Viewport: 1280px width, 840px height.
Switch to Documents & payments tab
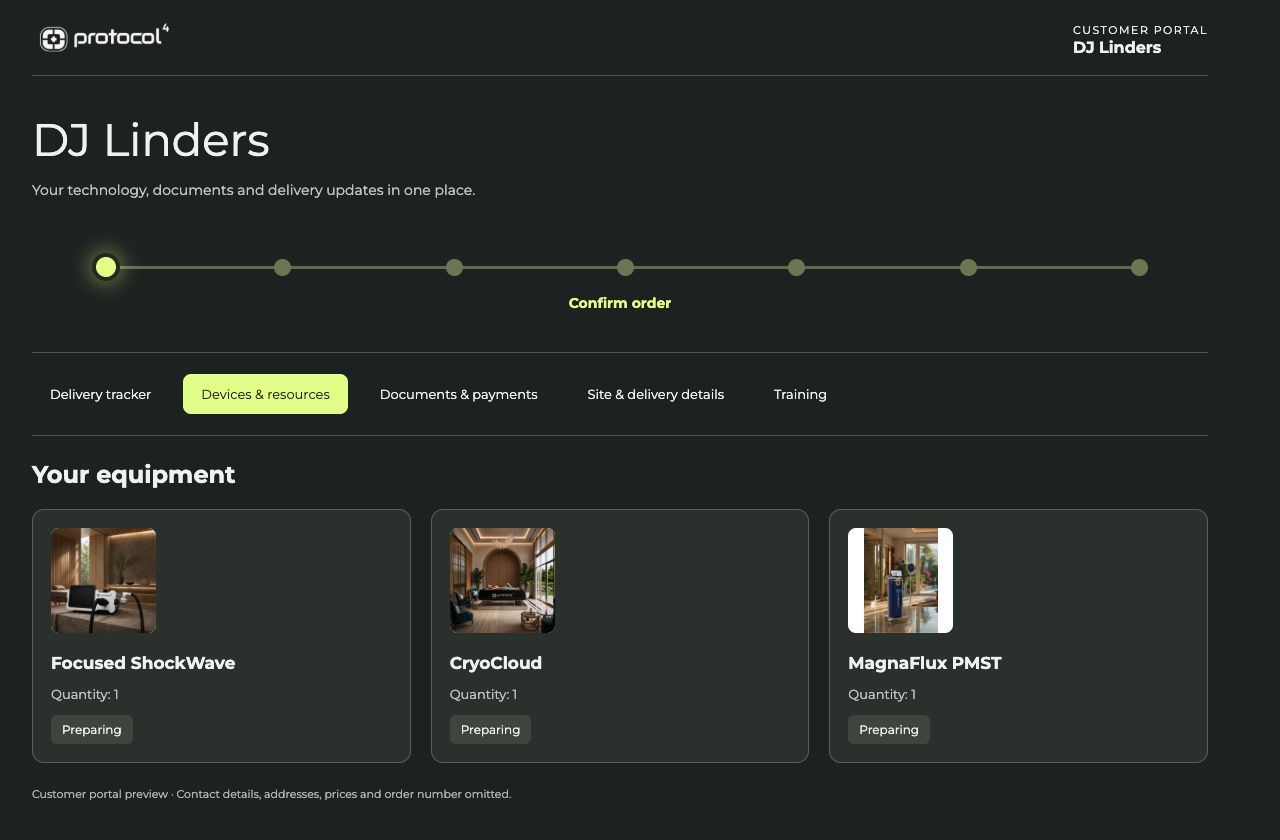(x=458, y=394)
